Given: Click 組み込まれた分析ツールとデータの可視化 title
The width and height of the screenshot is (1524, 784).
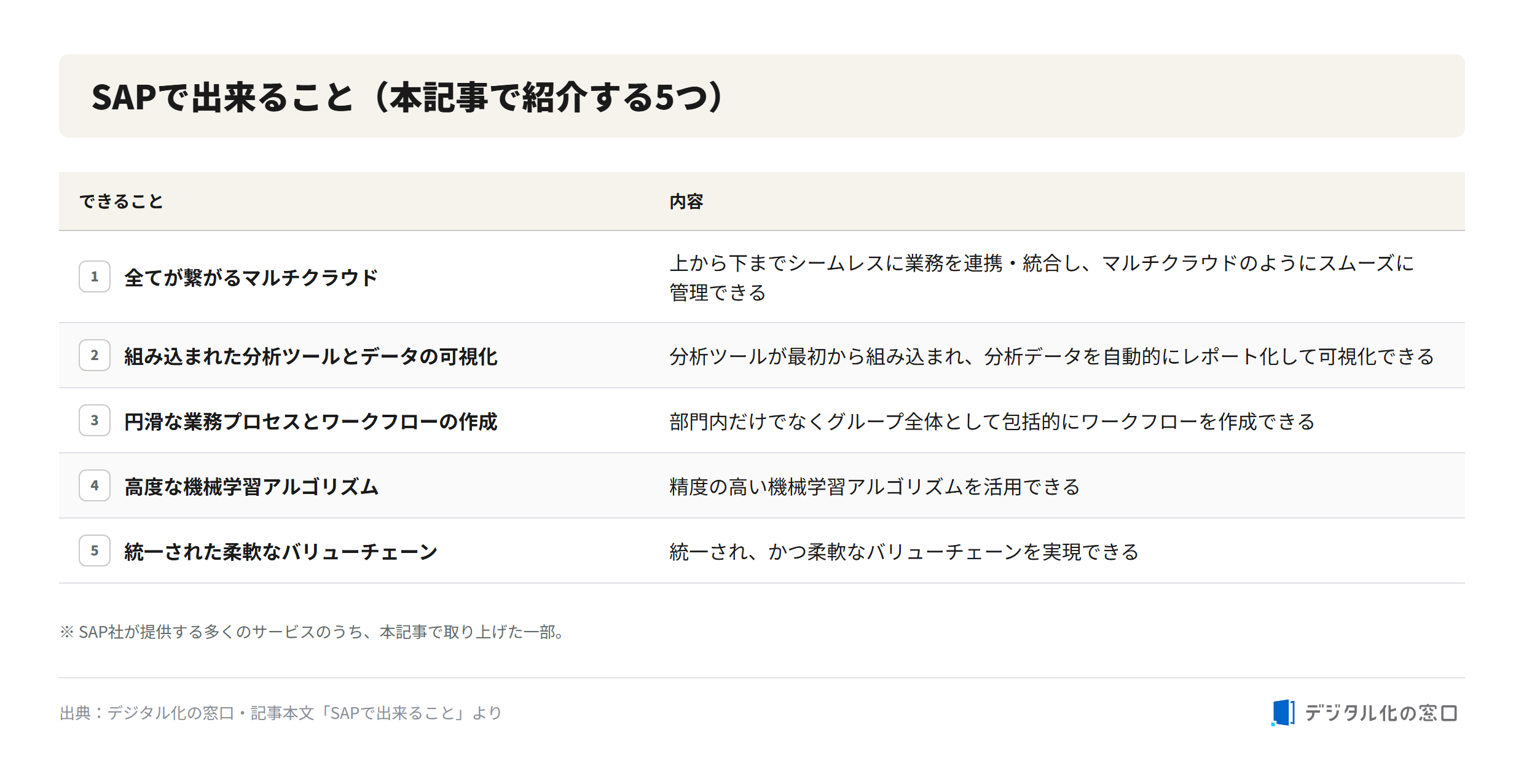Looking at the screenshot, I should pyautogui.click(x=311, y=356).
